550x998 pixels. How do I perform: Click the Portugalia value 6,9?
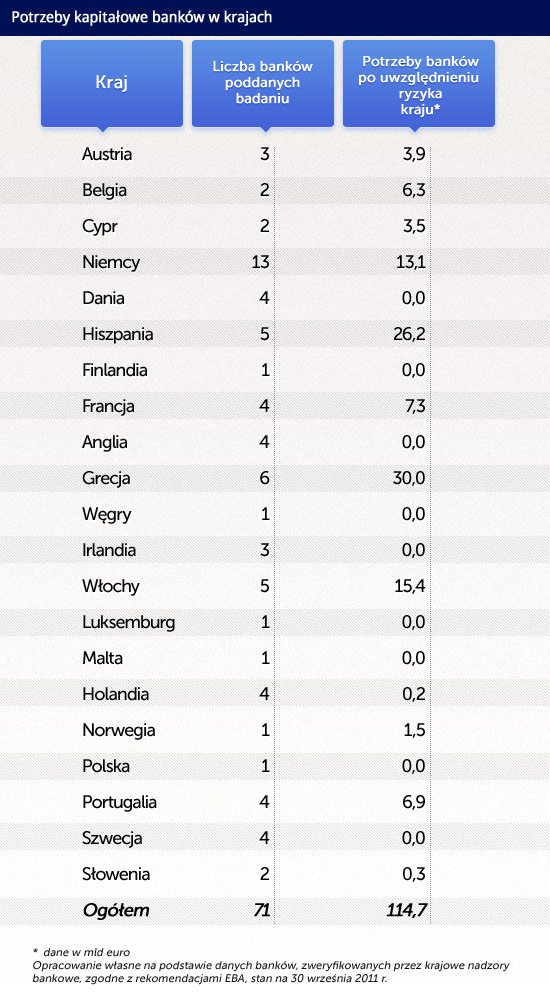[413, 802]
